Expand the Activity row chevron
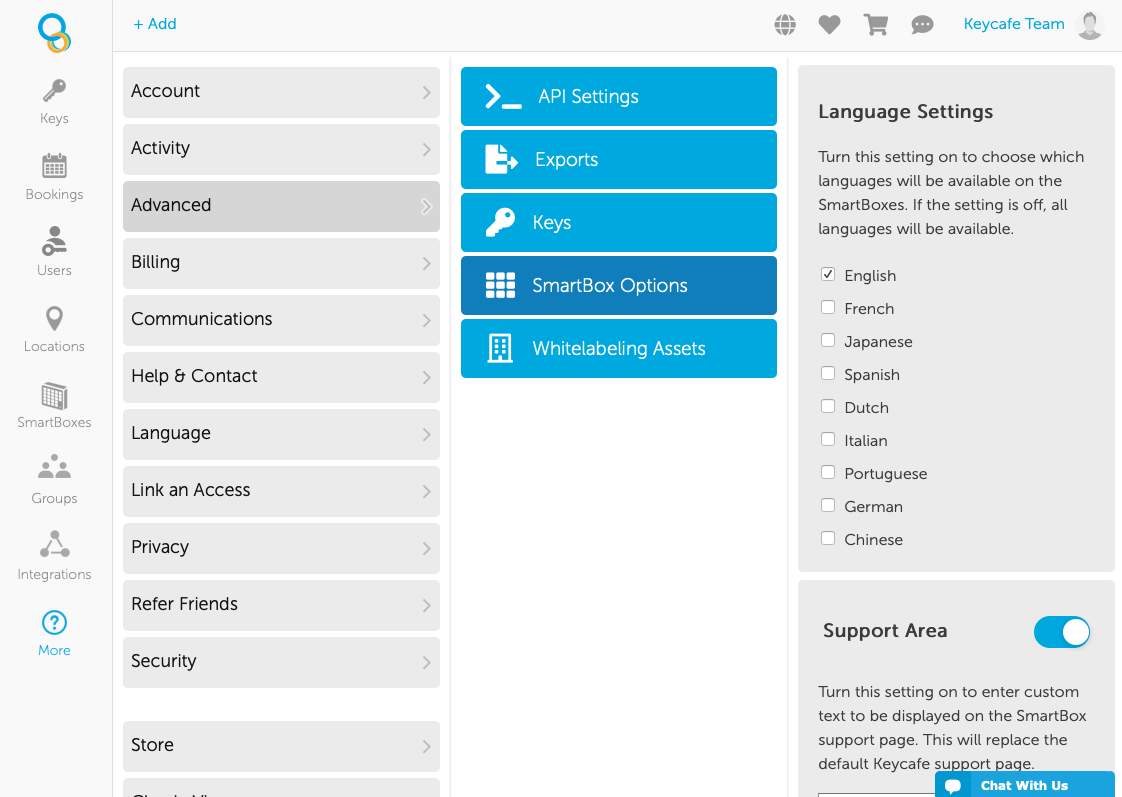Screen dimensions: 1122x797 coord(426,150)
